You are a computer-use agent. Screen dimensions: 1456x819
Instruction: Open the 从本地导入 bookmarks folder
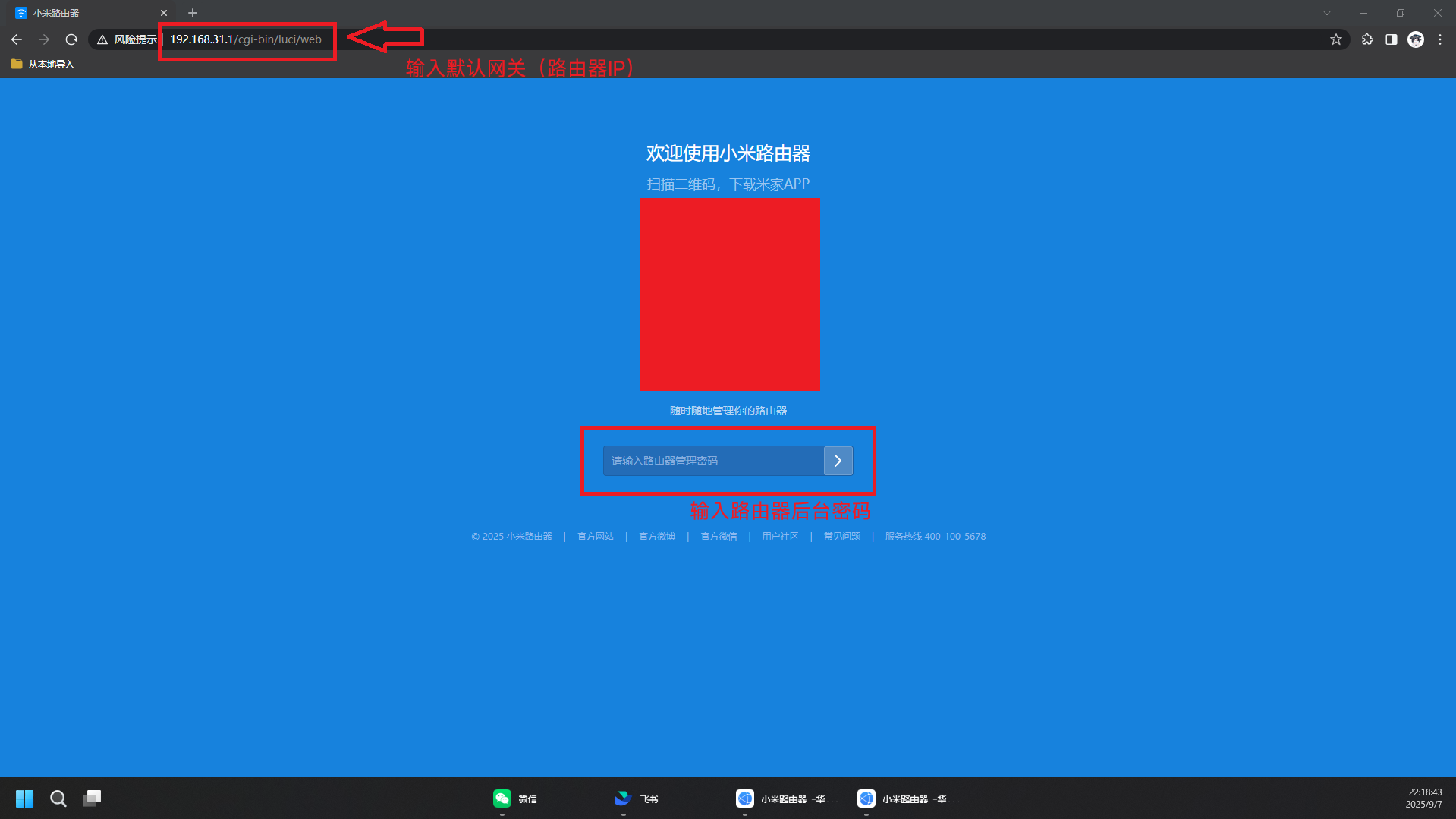(x=43, y=65)
